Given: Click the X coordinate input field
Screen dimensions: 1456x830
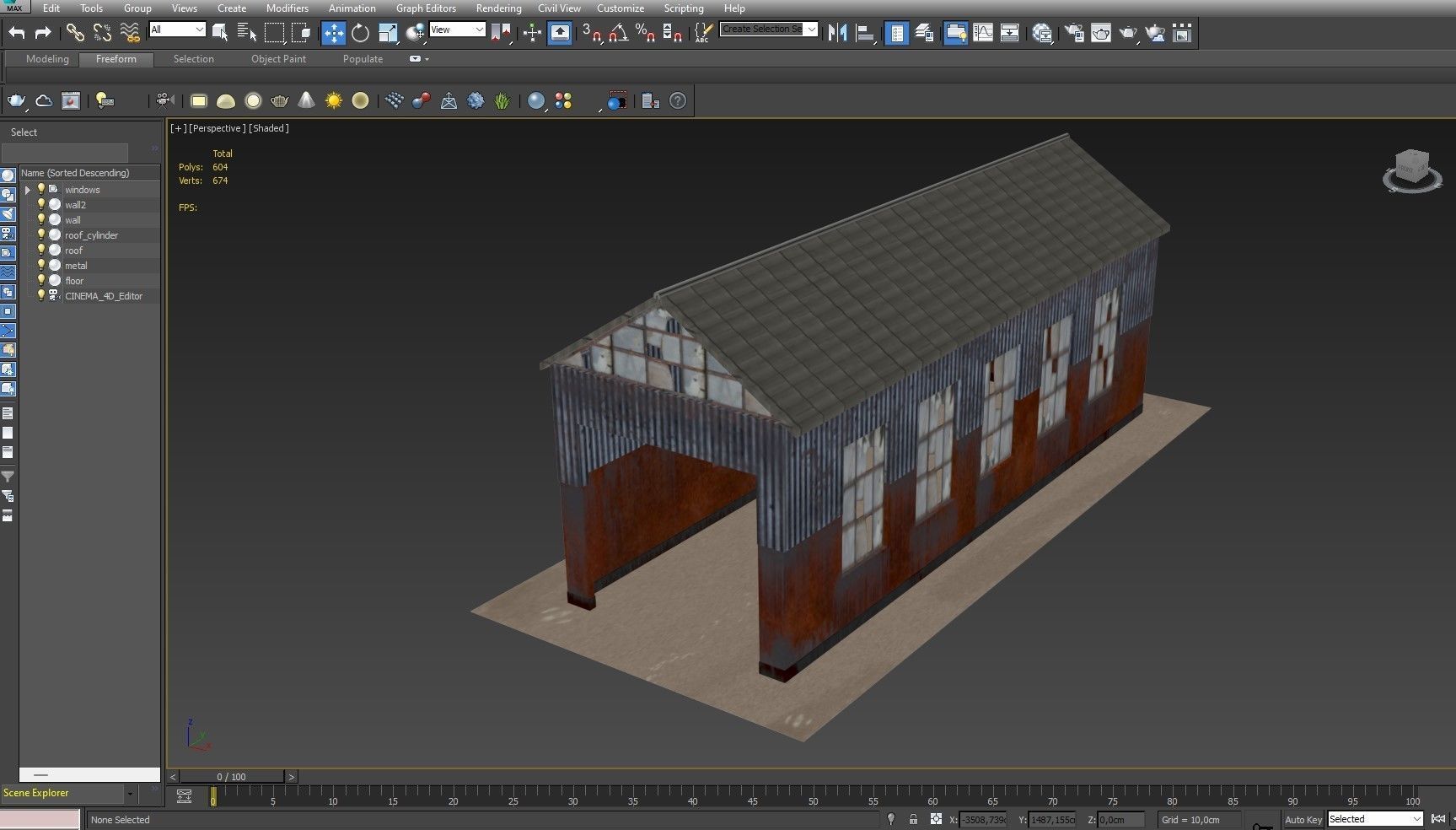Looking at the screenshot, I should 983,820.
